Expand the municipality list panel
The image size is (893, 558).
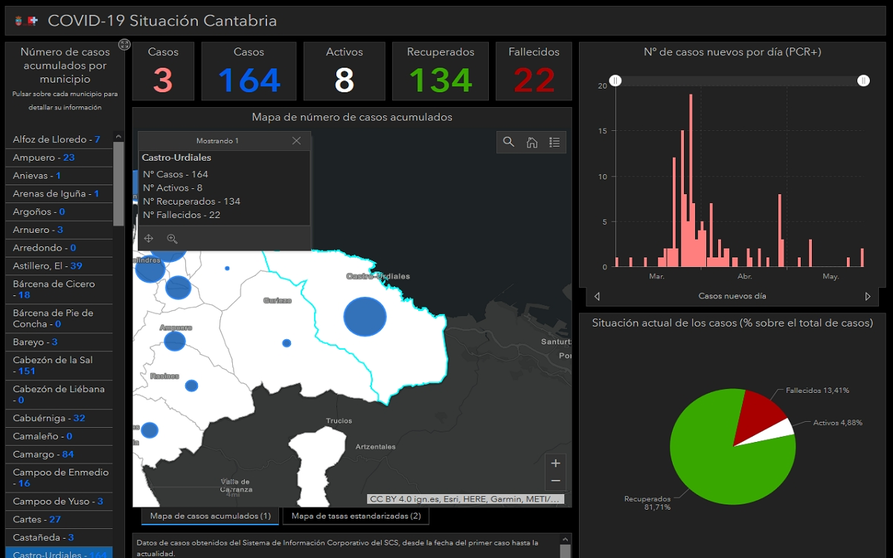click(x=124, y=44)
